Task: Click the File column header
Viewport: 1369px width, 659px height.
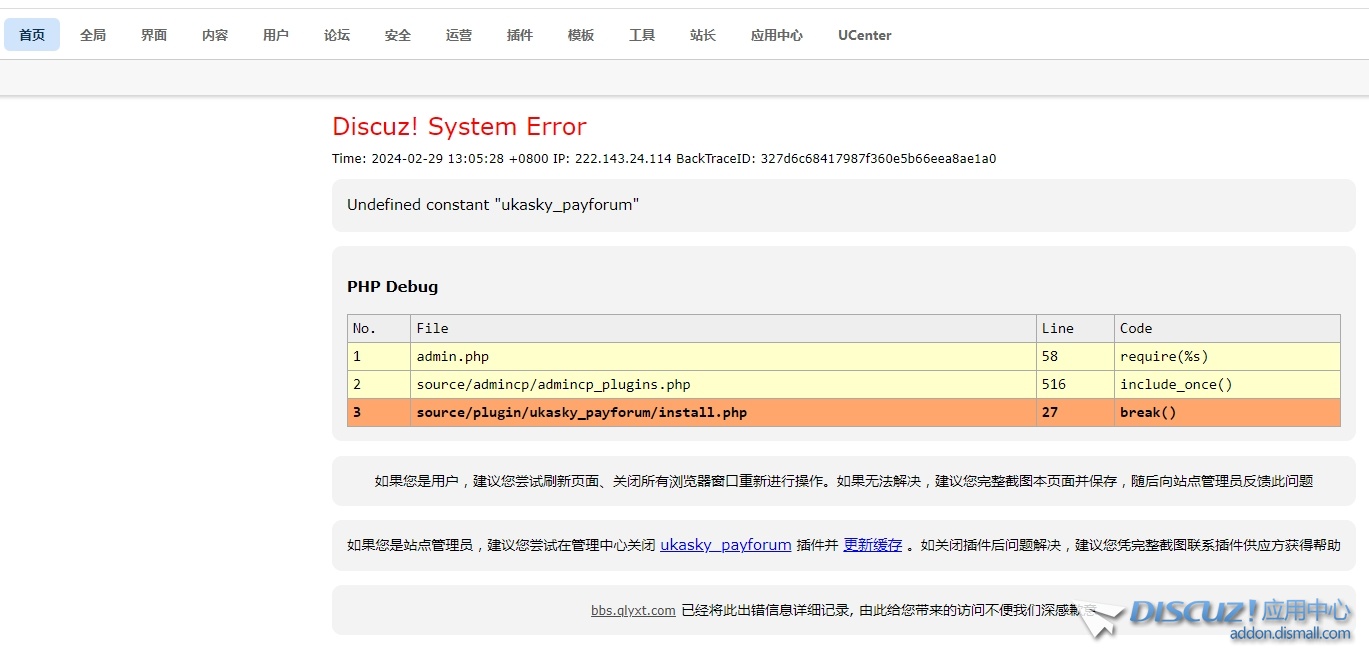Action: click(723, 328)
